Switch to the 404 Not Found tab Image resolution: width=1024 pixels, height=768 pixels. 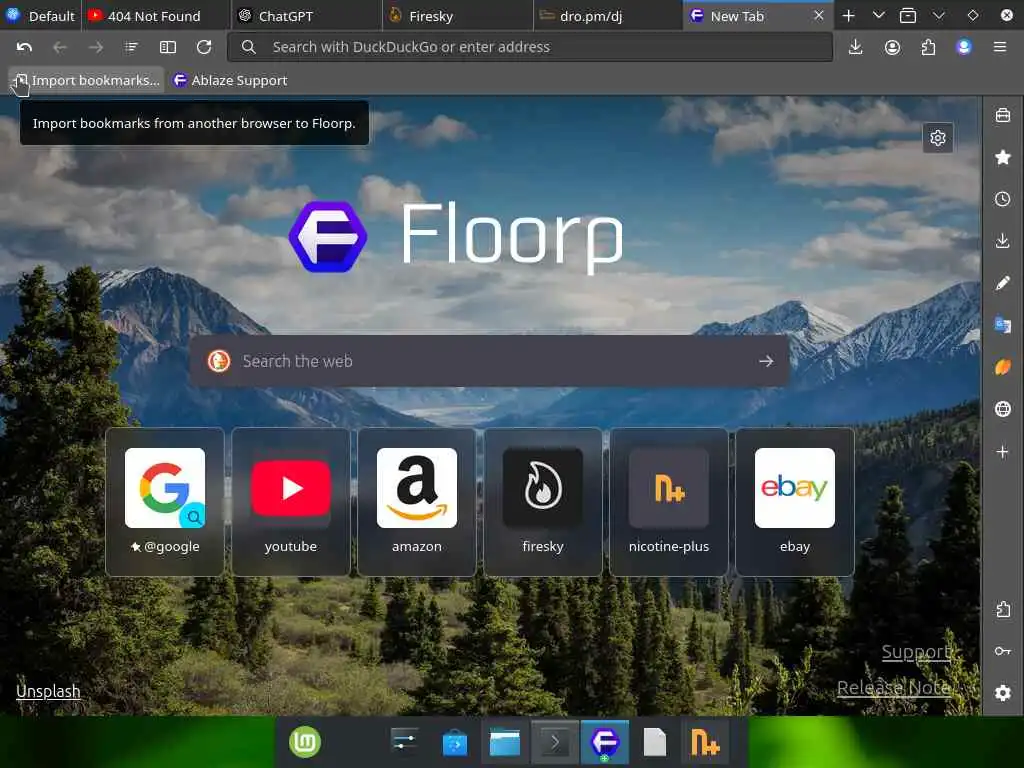coord(155,16)
